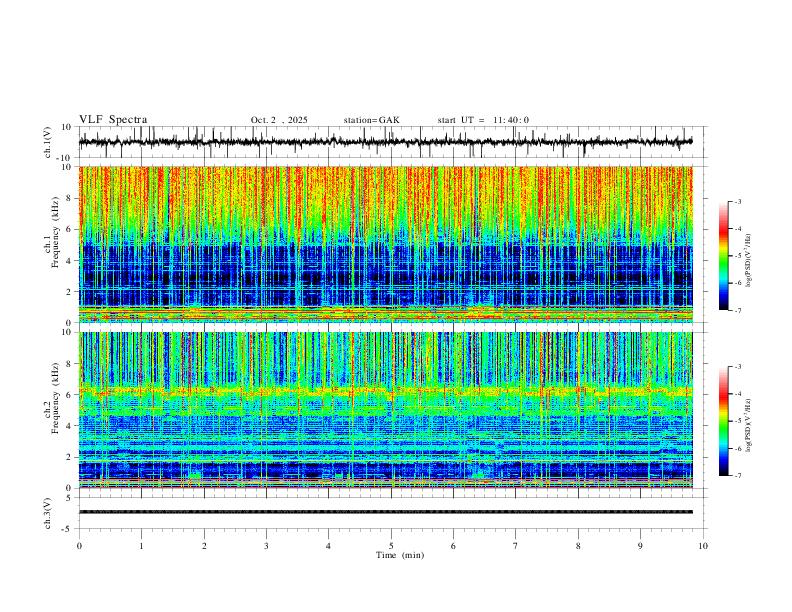Click the '-7' tick on lower color bar

(x=737, y=475)
